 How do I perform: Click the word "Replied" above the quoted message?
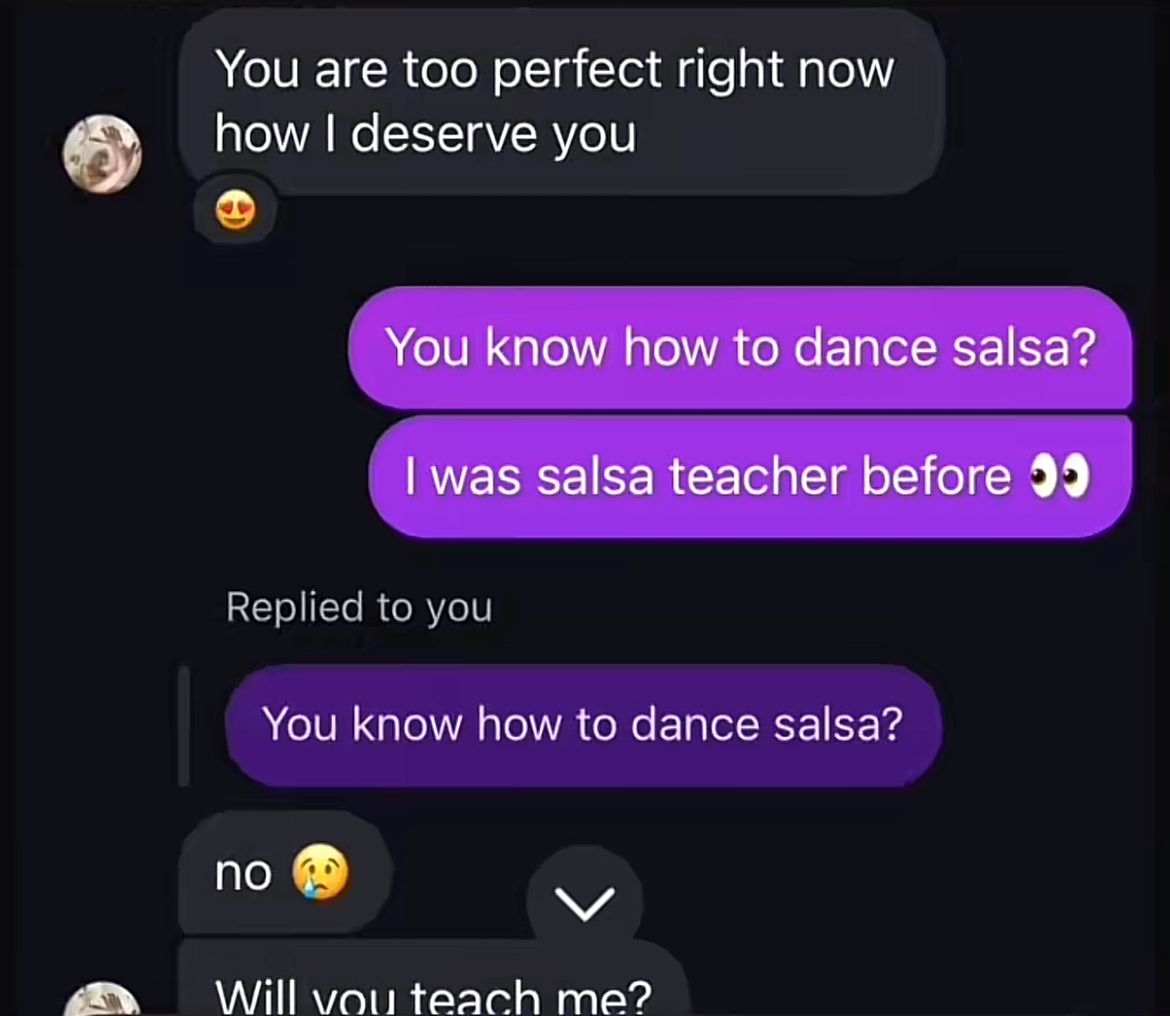coord(294,607)
